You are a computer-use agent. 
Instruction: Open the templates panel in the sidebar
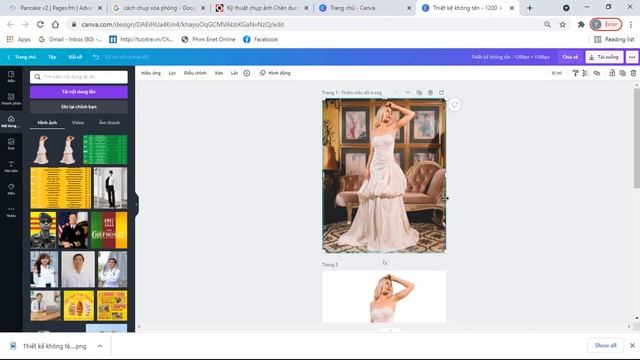(11, 76)
